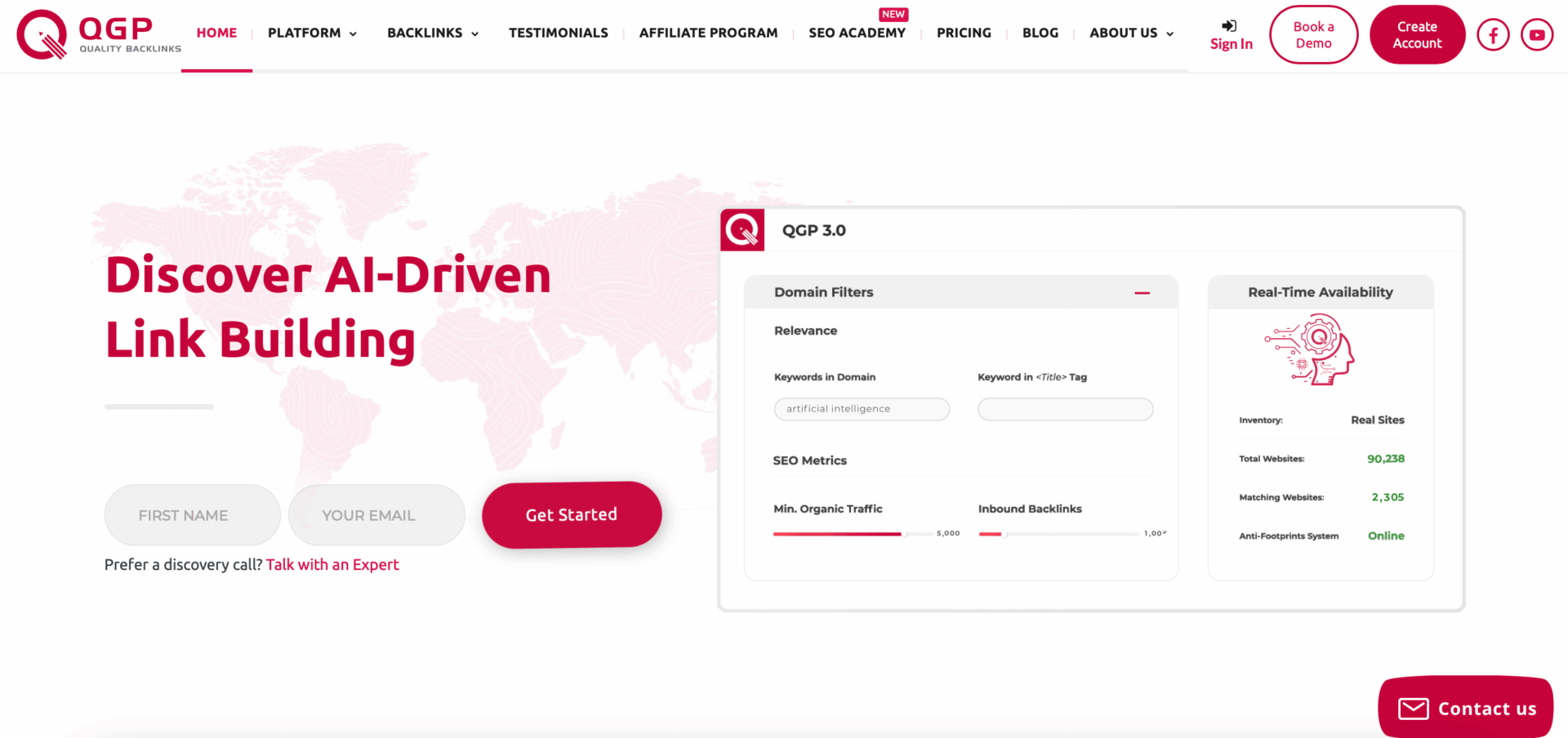Click the QGP Quality Backlinks logo
1568x738 pixels.
(x=99, y=34)
